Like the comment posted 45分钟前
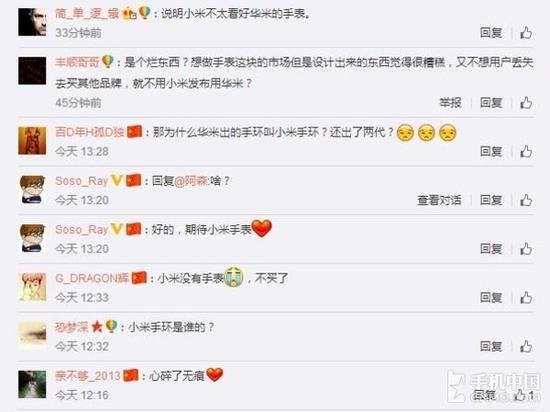550x412 pixels. [526, 103]
